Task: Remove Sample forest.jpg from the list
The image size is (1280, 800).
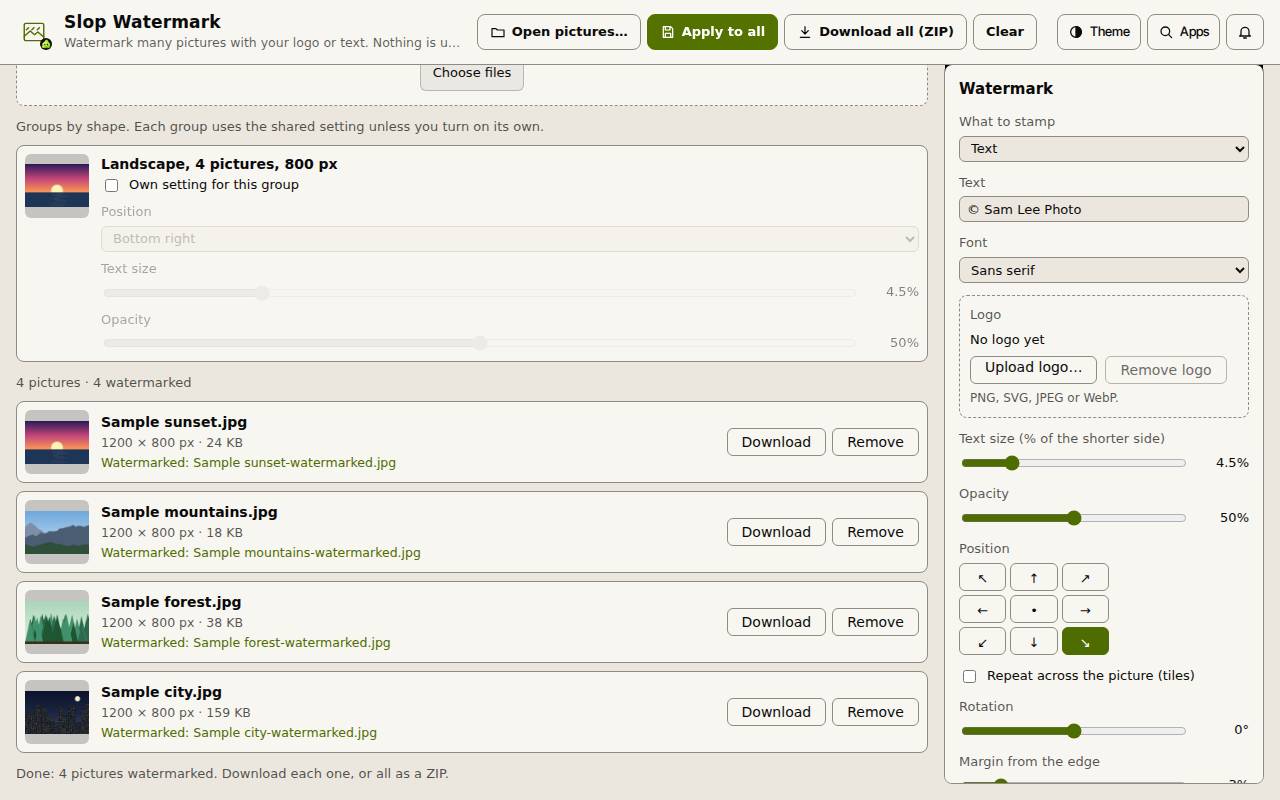Action: (875, 622)
